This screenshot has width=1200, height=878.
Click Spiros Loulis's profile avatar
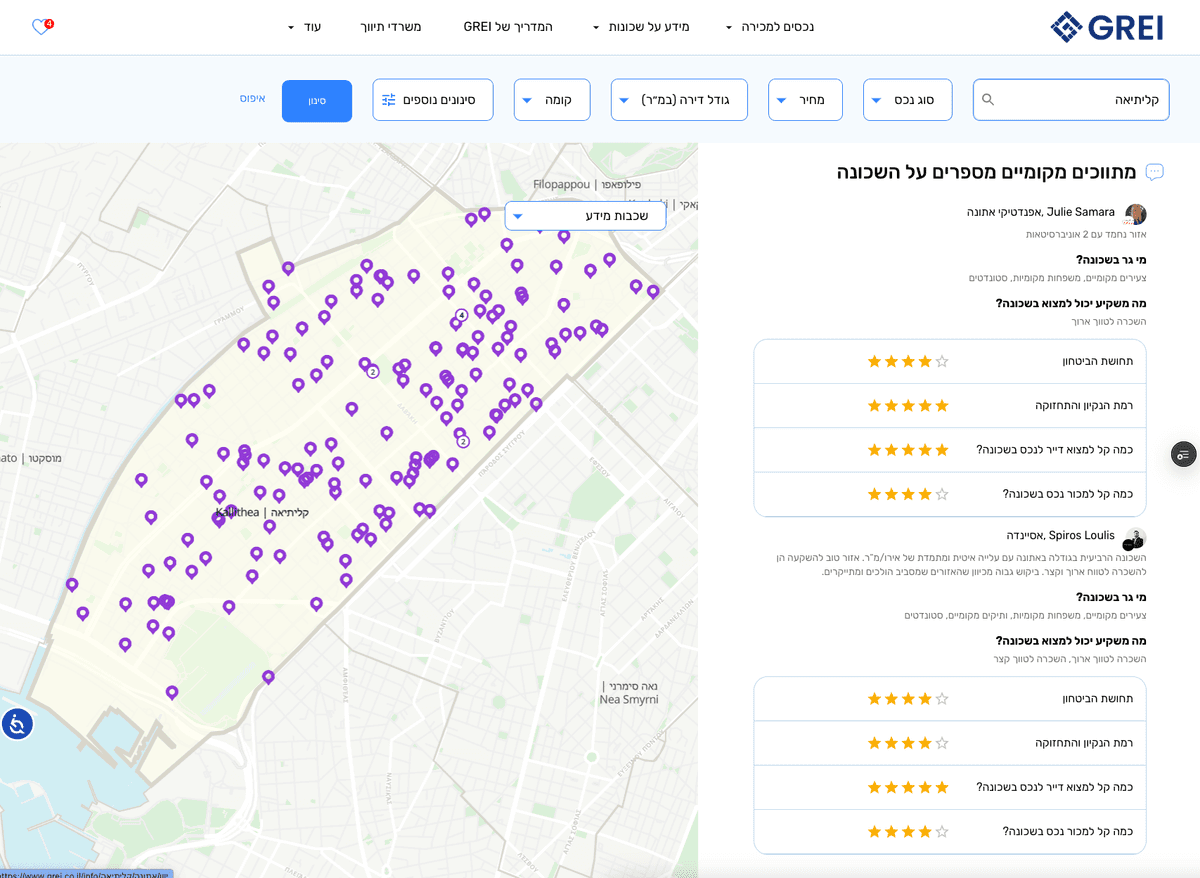click(x=1135, y=538)
